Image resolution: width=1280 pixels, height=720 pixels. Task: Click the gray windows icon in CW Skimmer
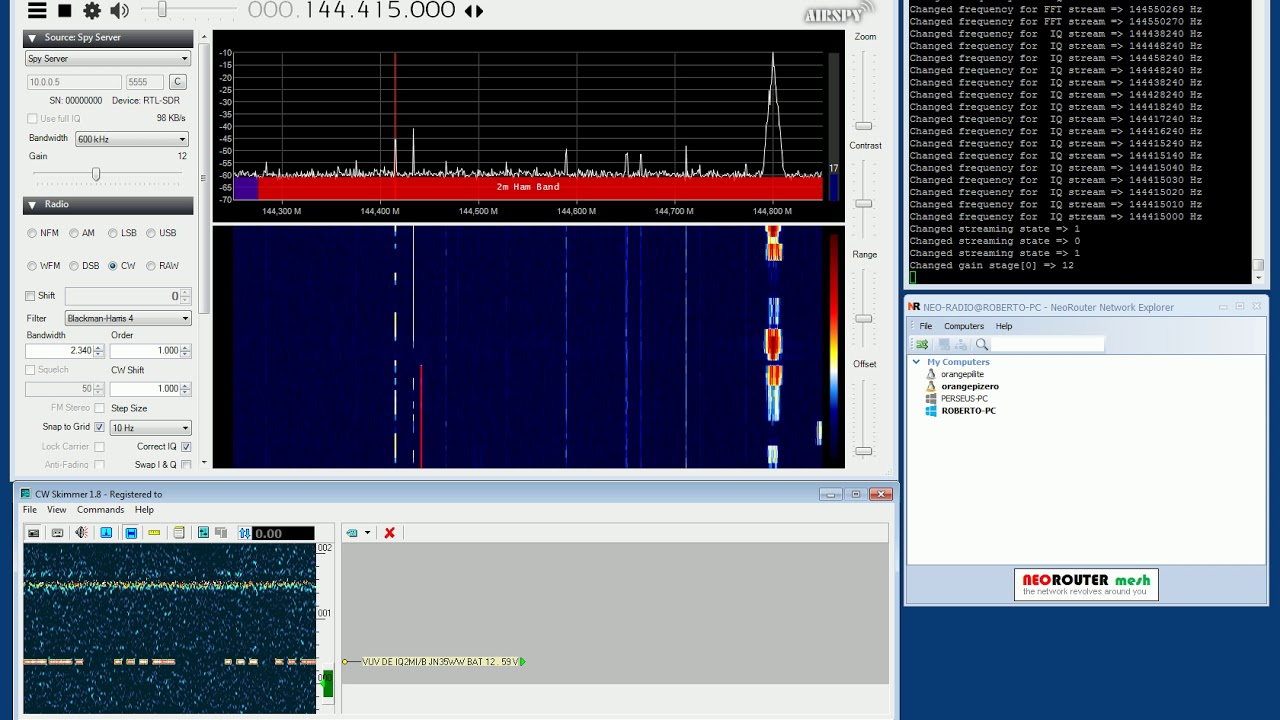[221, 533]
